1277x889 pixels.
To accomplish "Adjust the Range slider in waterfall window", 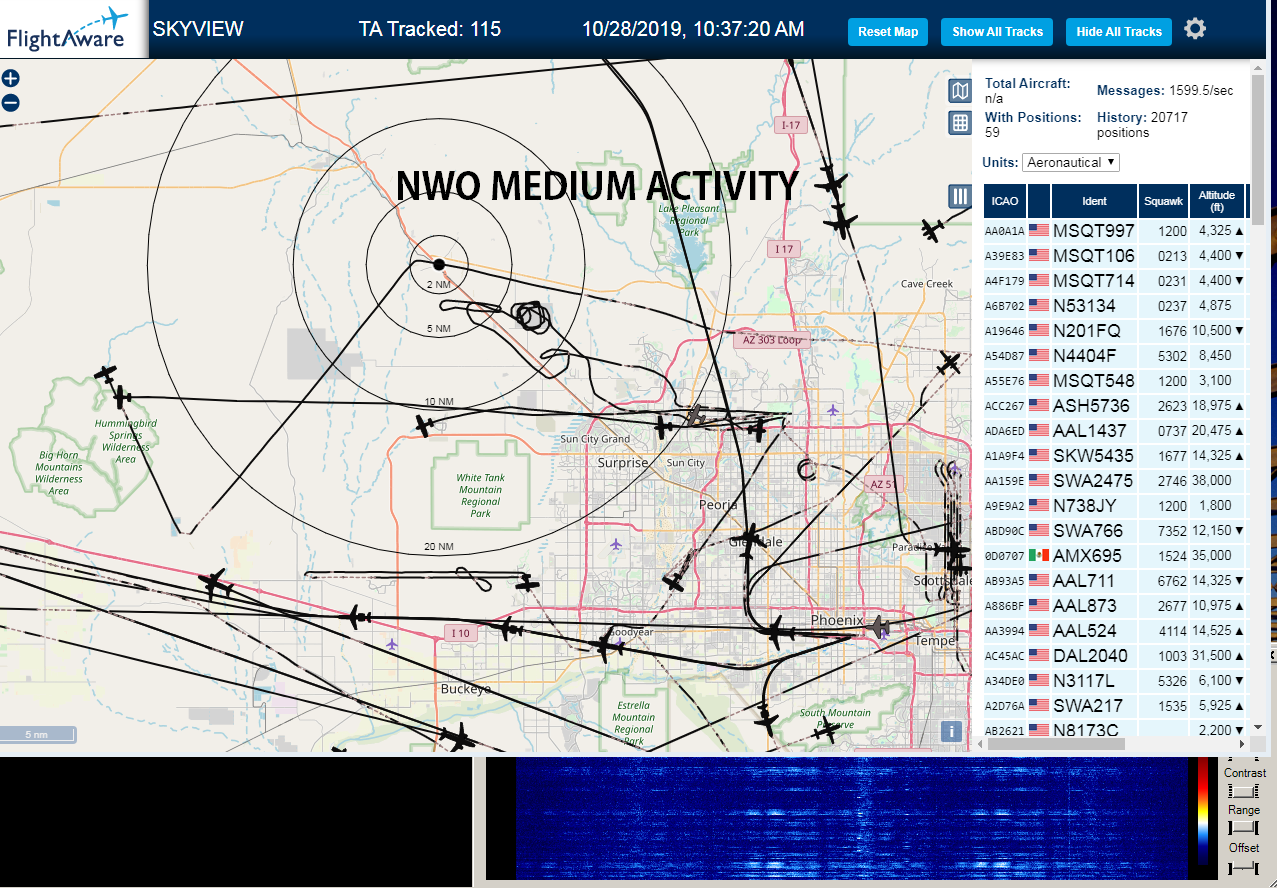I will [x=1242, y=828].
